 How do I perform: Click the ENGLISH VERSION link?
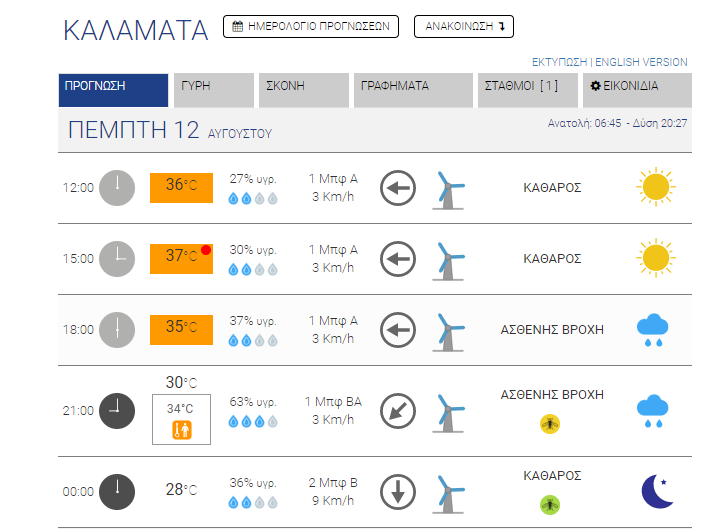tap(641, 62)
